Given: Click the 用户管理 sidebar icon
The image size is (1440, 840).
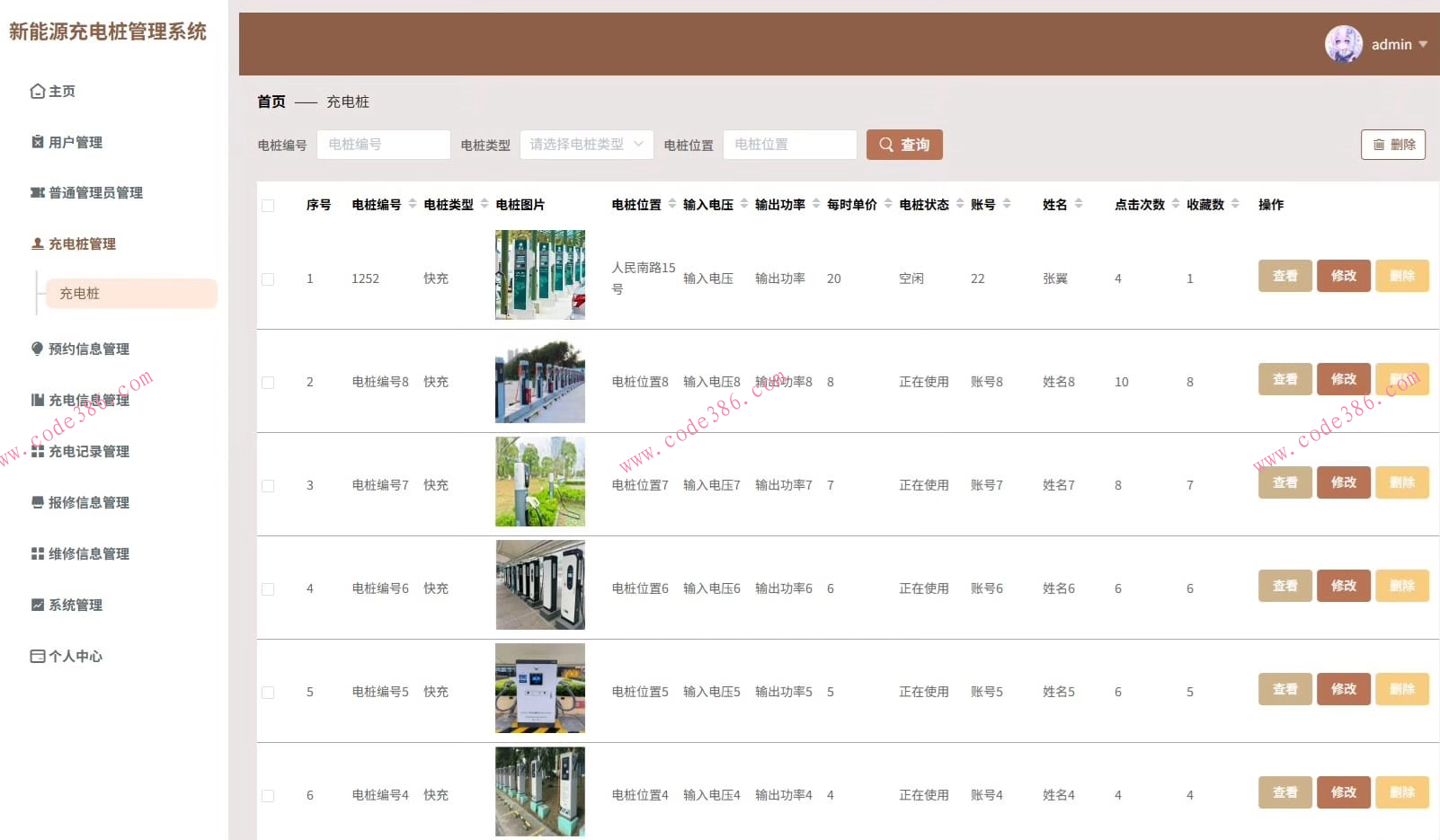Looking at the screenshot, I should pyautogui.click(x=37, y=142).
